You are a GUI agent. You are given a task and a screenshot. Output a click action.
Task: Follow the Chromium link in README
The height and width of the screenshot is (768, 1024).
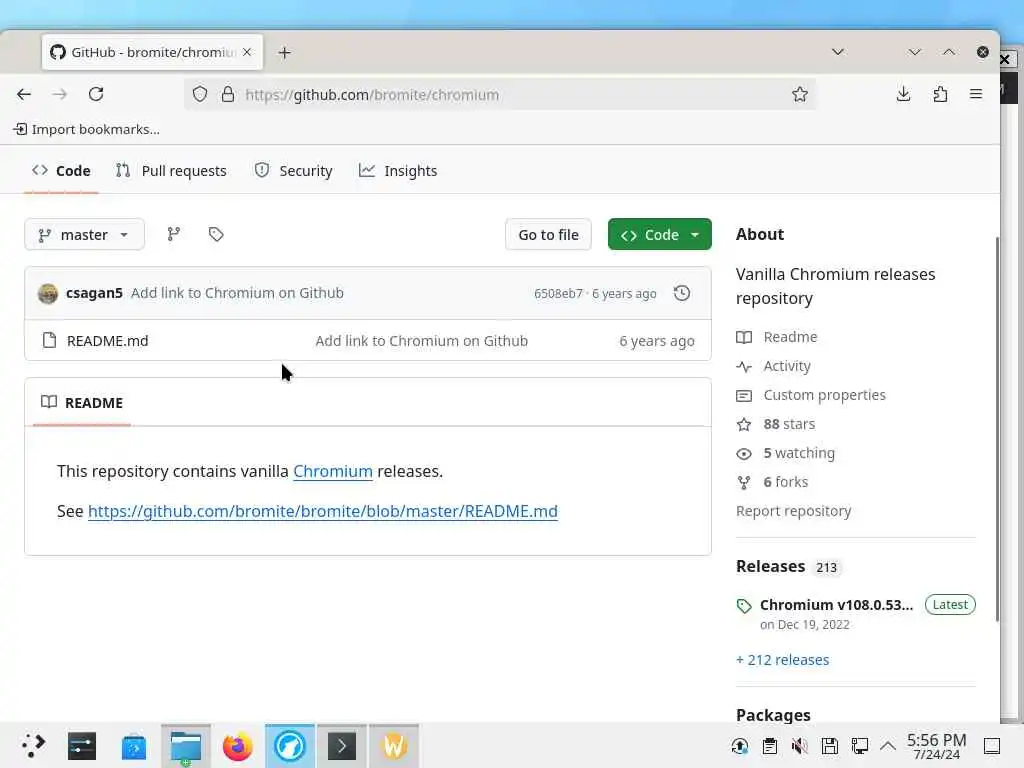[x=333, y=472]
